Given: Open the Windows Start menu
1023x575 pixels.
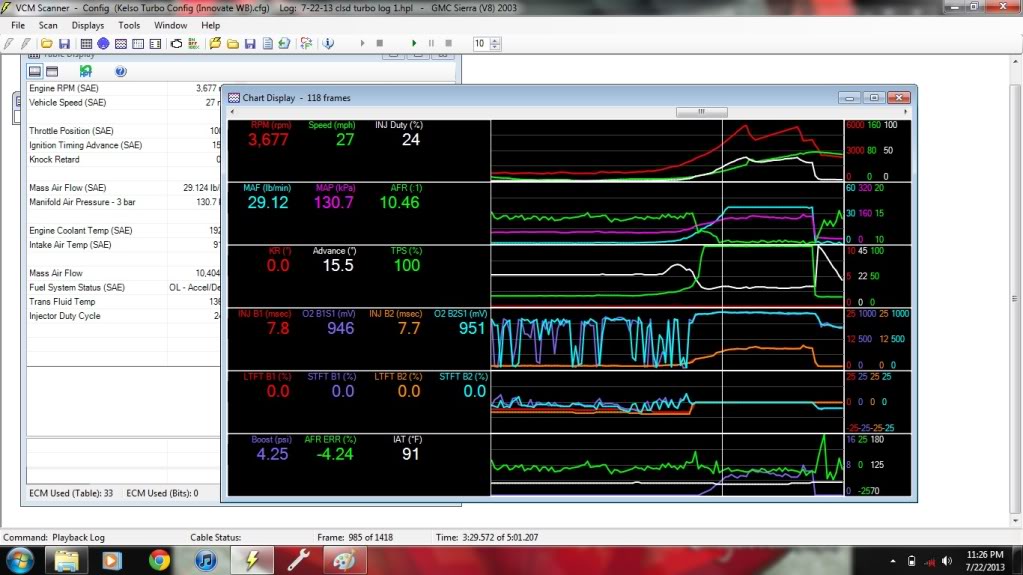Looking at the screenshot, I should click(19, 560).
